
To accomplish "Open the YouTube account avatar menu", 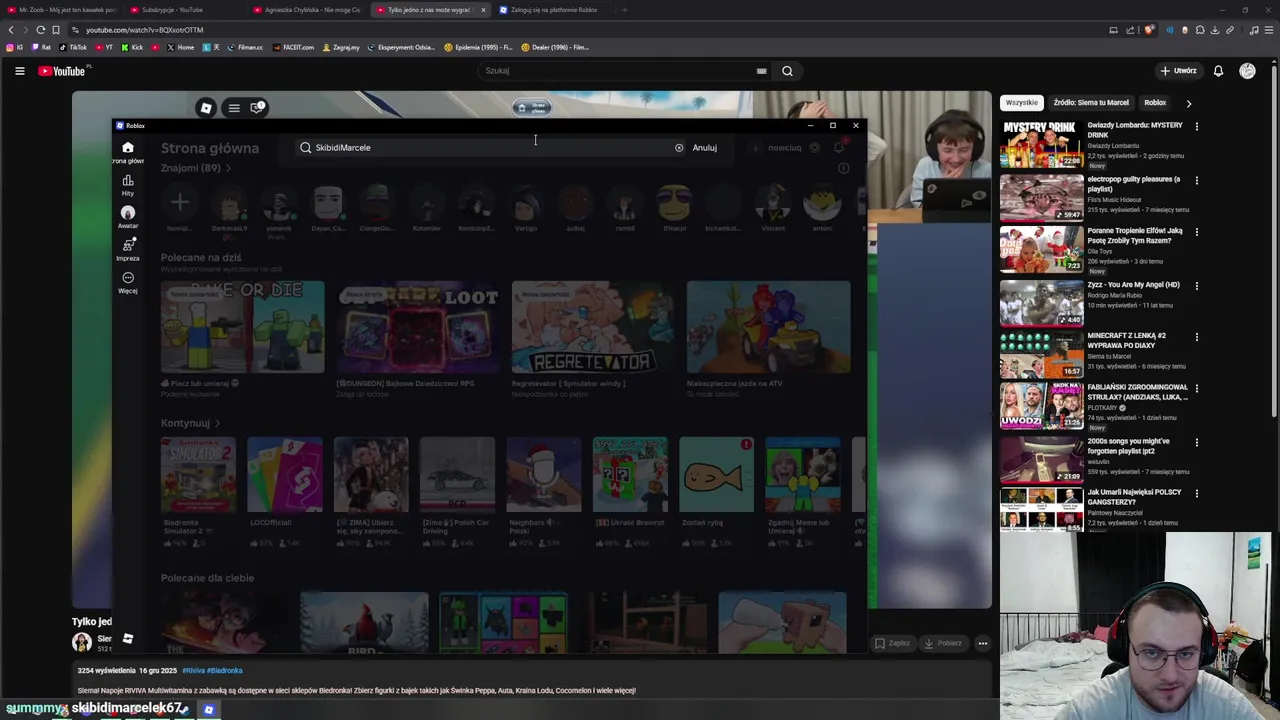I will tap(1247, 71).
